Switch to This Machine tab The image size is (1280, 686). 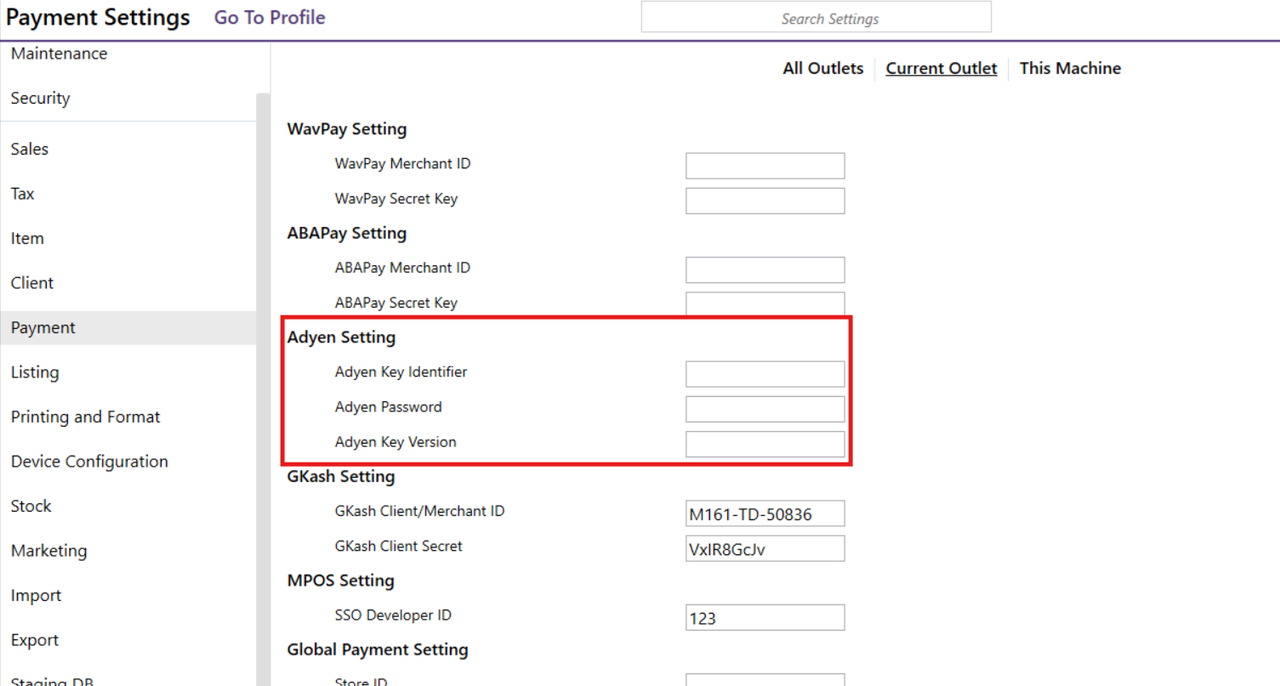pos(1069,68)
